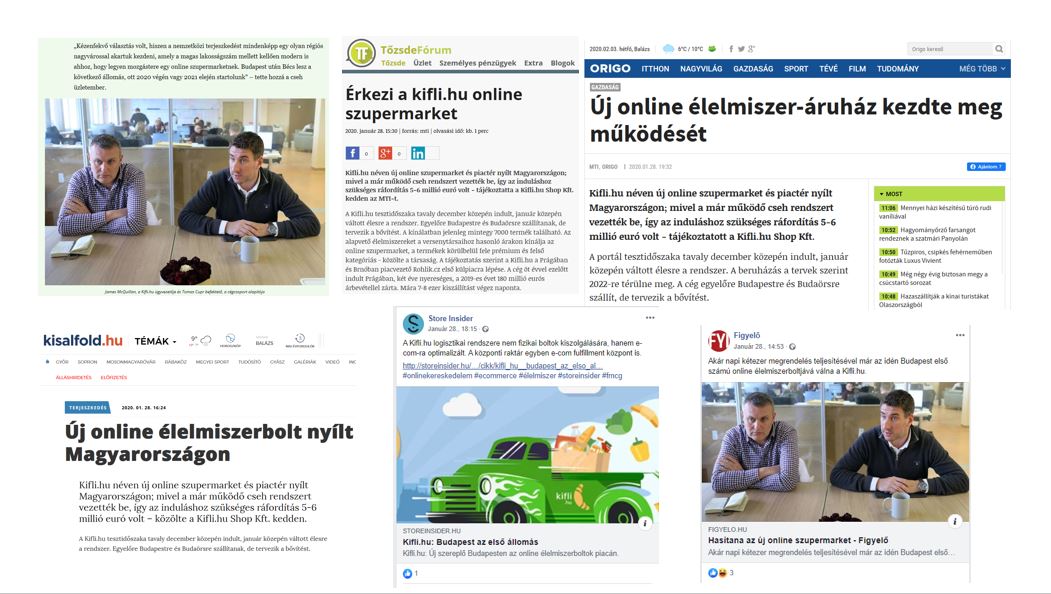Open the 10:49 Még négy évig news item
Viewport: 1051px width, 594px height.
click(934, 278)
